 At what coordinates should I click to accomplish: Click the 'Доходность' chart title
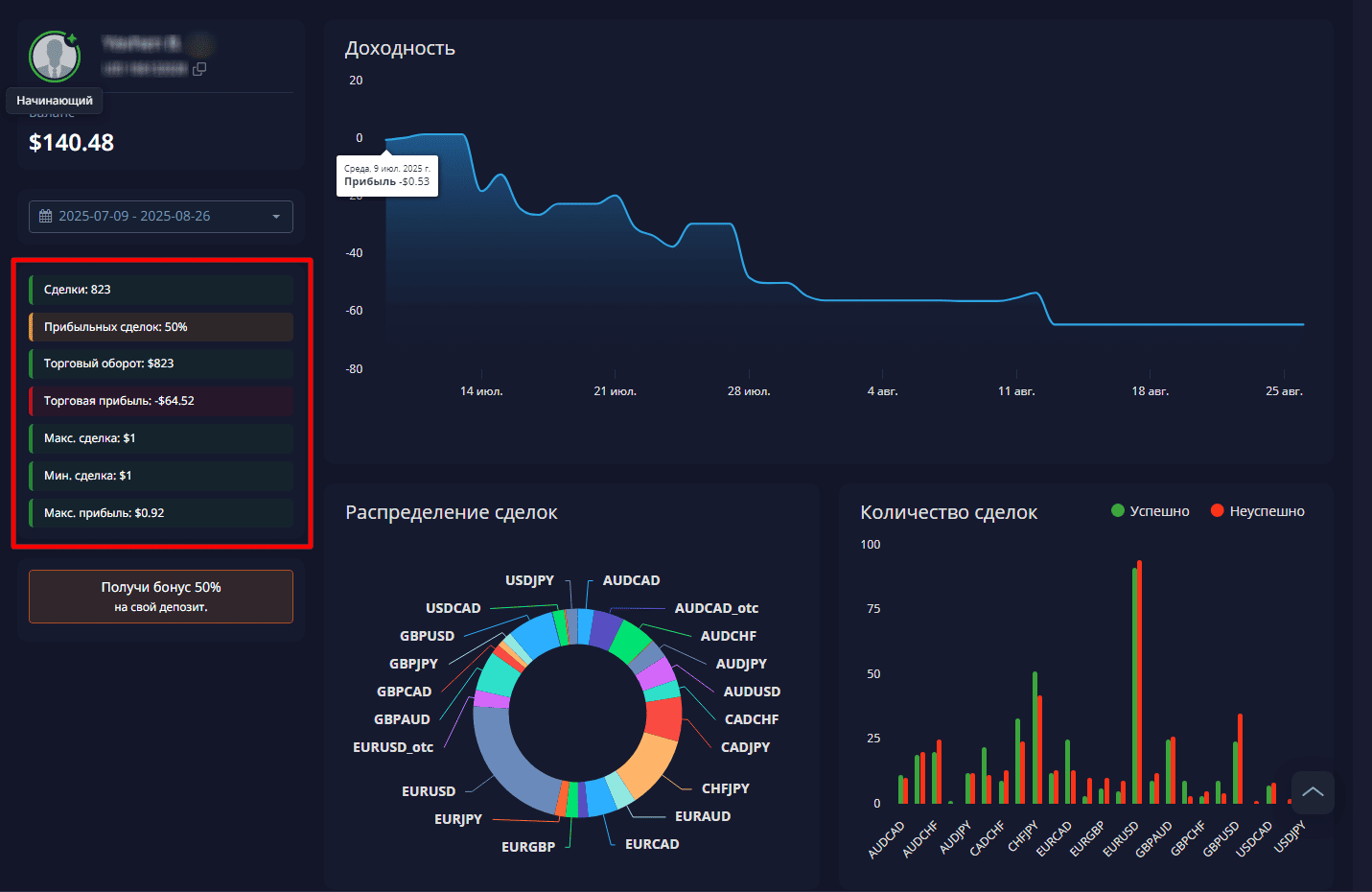coord(400,48)
